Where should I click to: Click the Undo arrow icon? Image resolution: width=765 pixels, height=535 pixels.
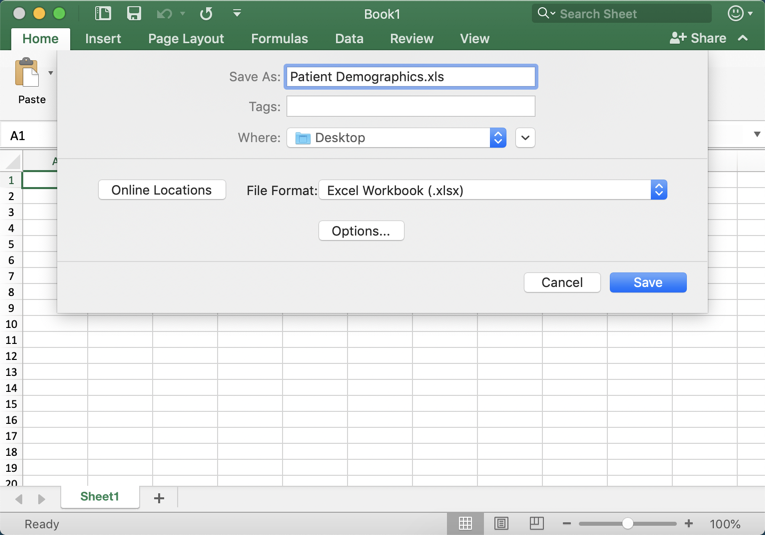tap(164, 14)
